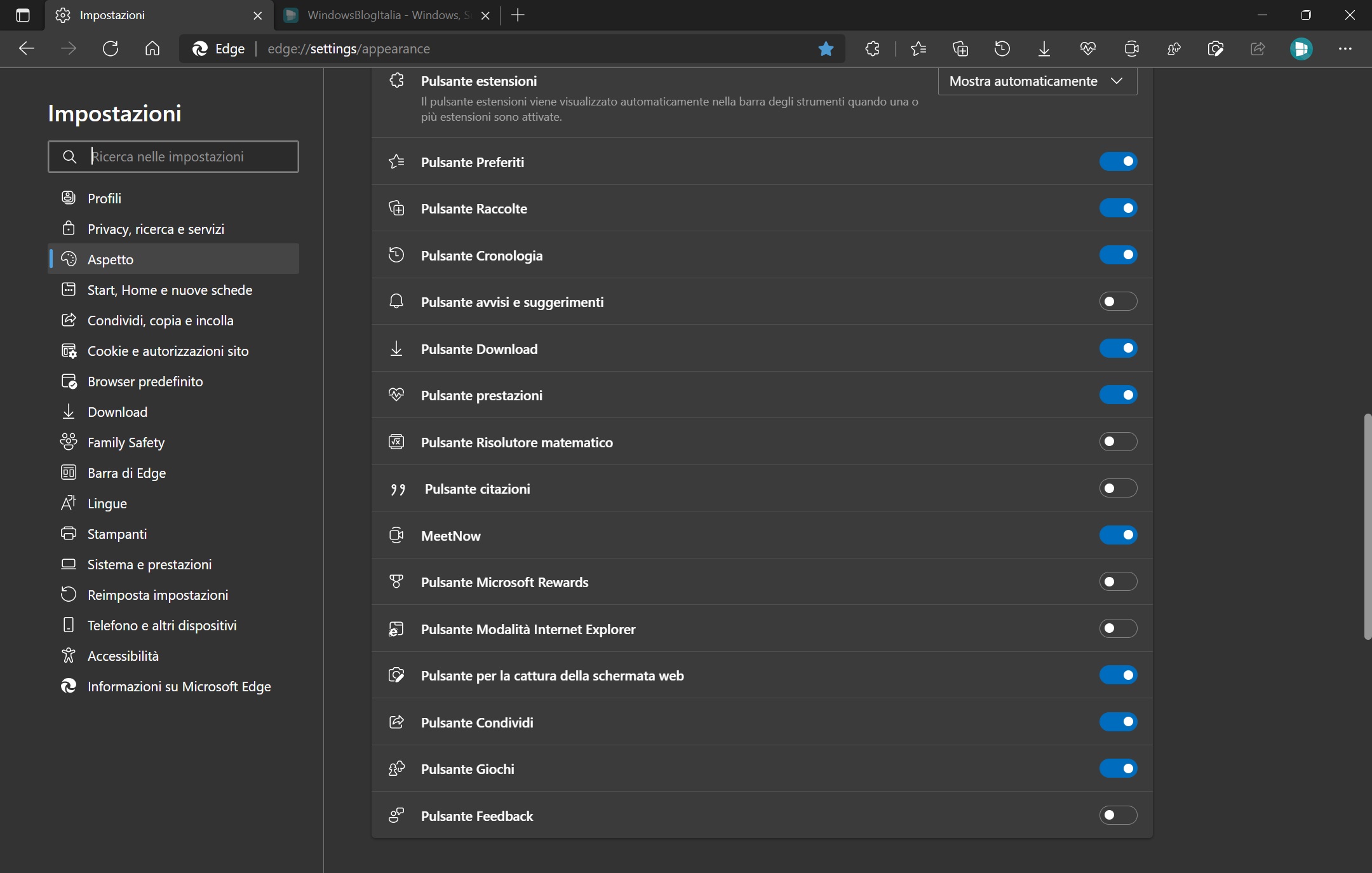Enable Pulsante Modalità Internet Explorer toggle
This screenshot has height=873, width=1372.
pyautogui.click(x=1118, y=628)
